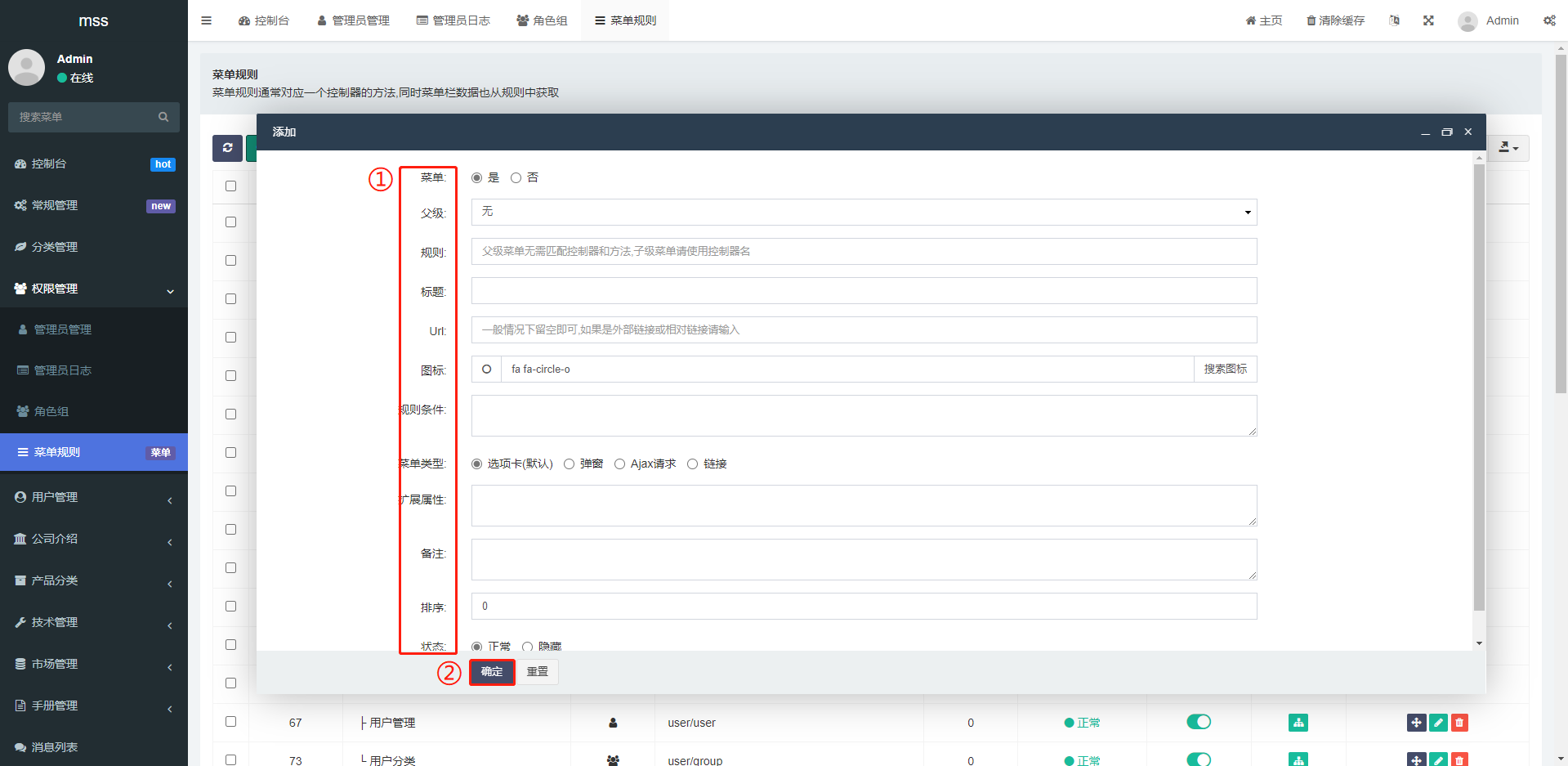Image resolution: width=1568 pixels, height=766 pixels.
Task: Select the 否 radio for menu option
Action: pyautogui.click(x=516, y=178)
